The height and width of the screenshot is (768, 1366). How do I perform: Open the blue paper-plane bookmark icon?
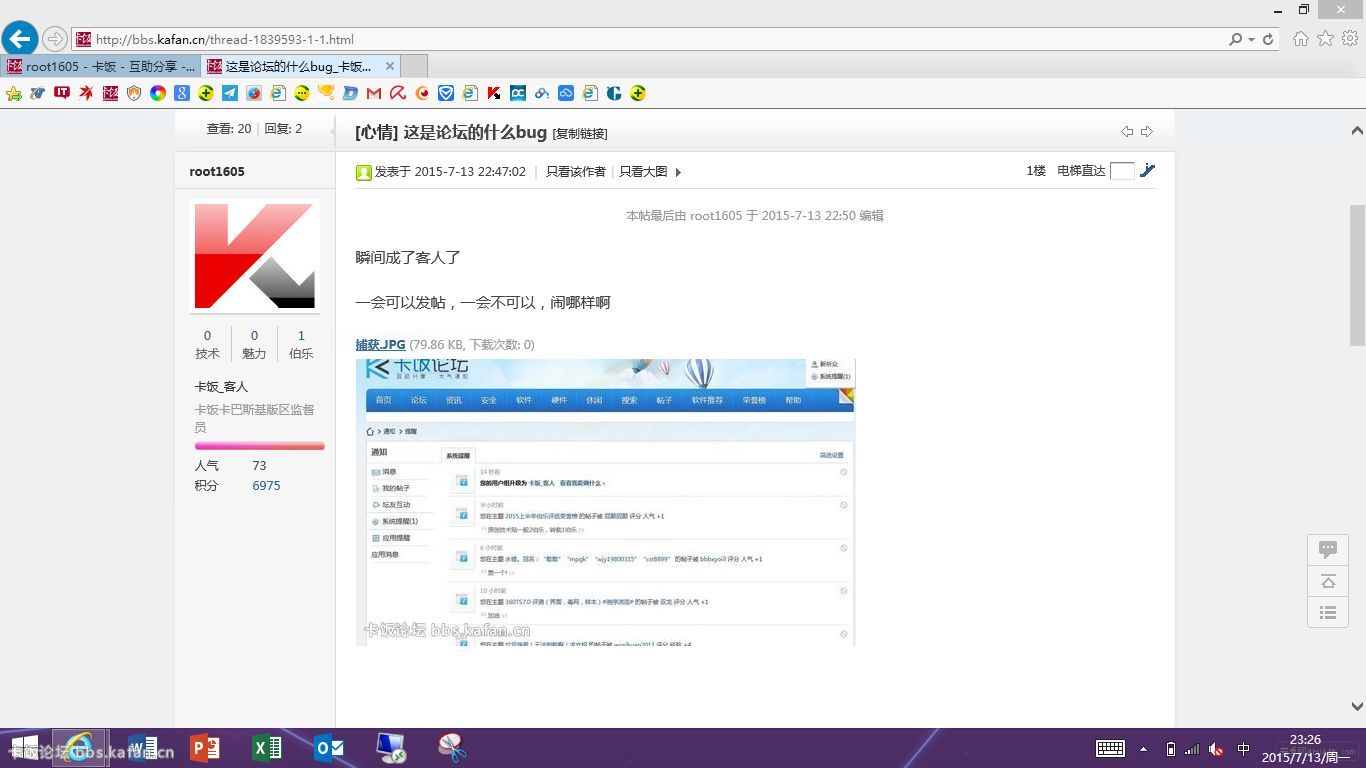point(230,93)
